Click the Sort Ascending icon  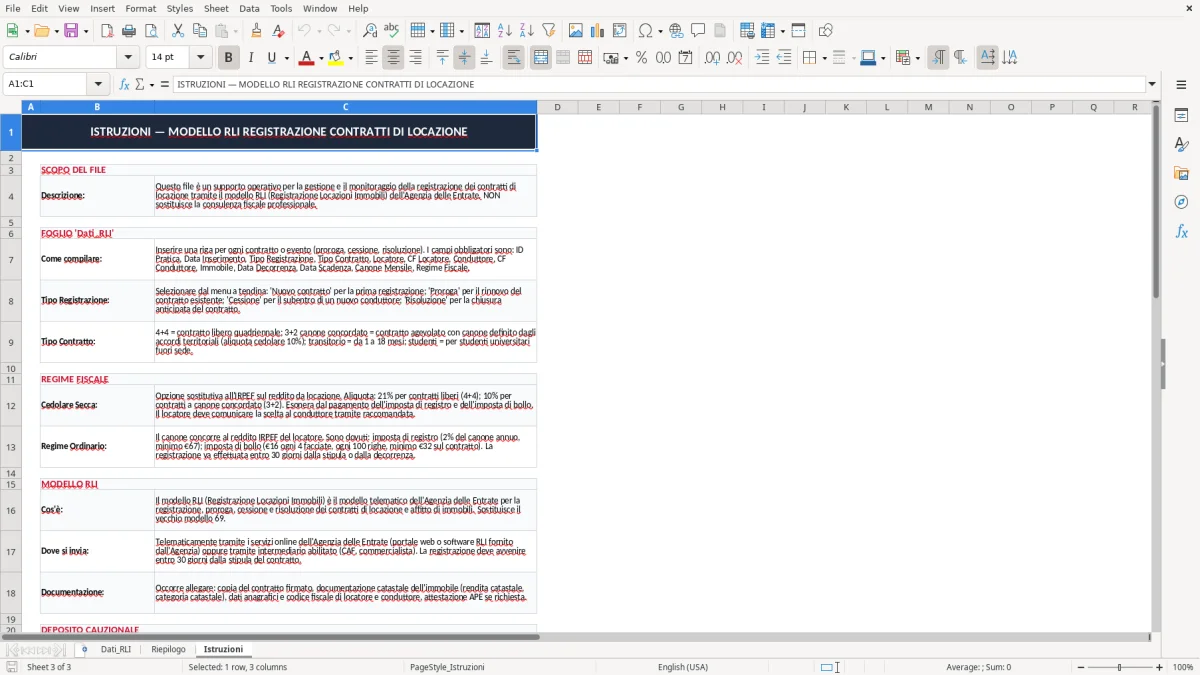505,31
